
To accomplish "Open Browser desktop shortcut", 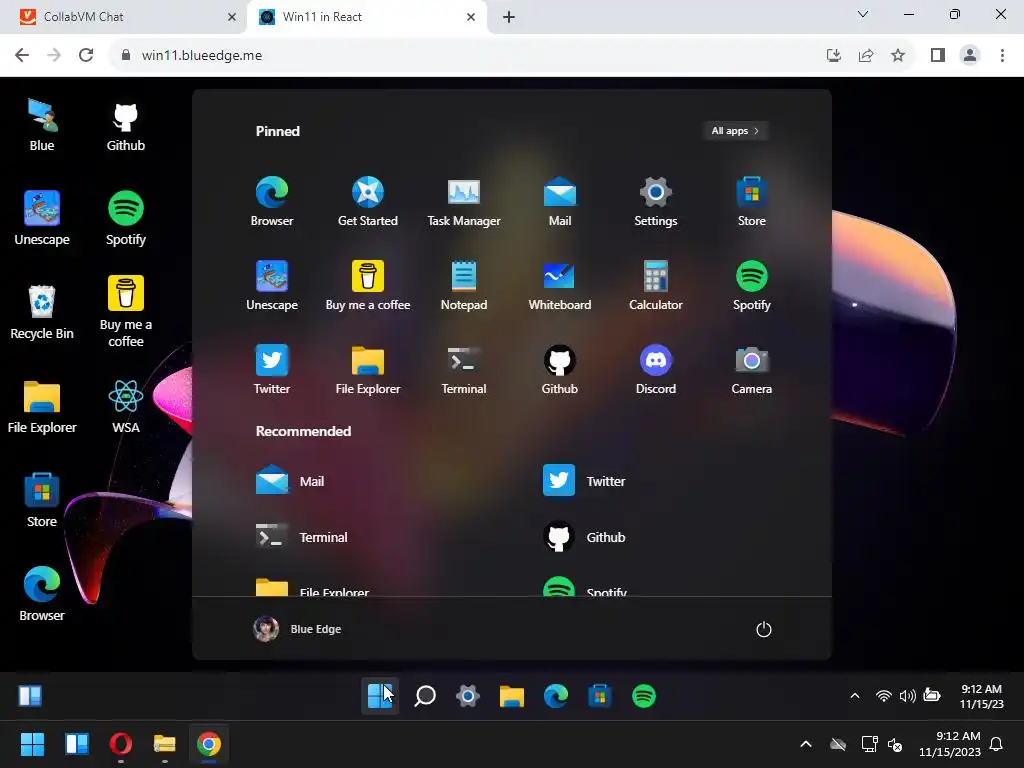I will click(x=42, y=594).
